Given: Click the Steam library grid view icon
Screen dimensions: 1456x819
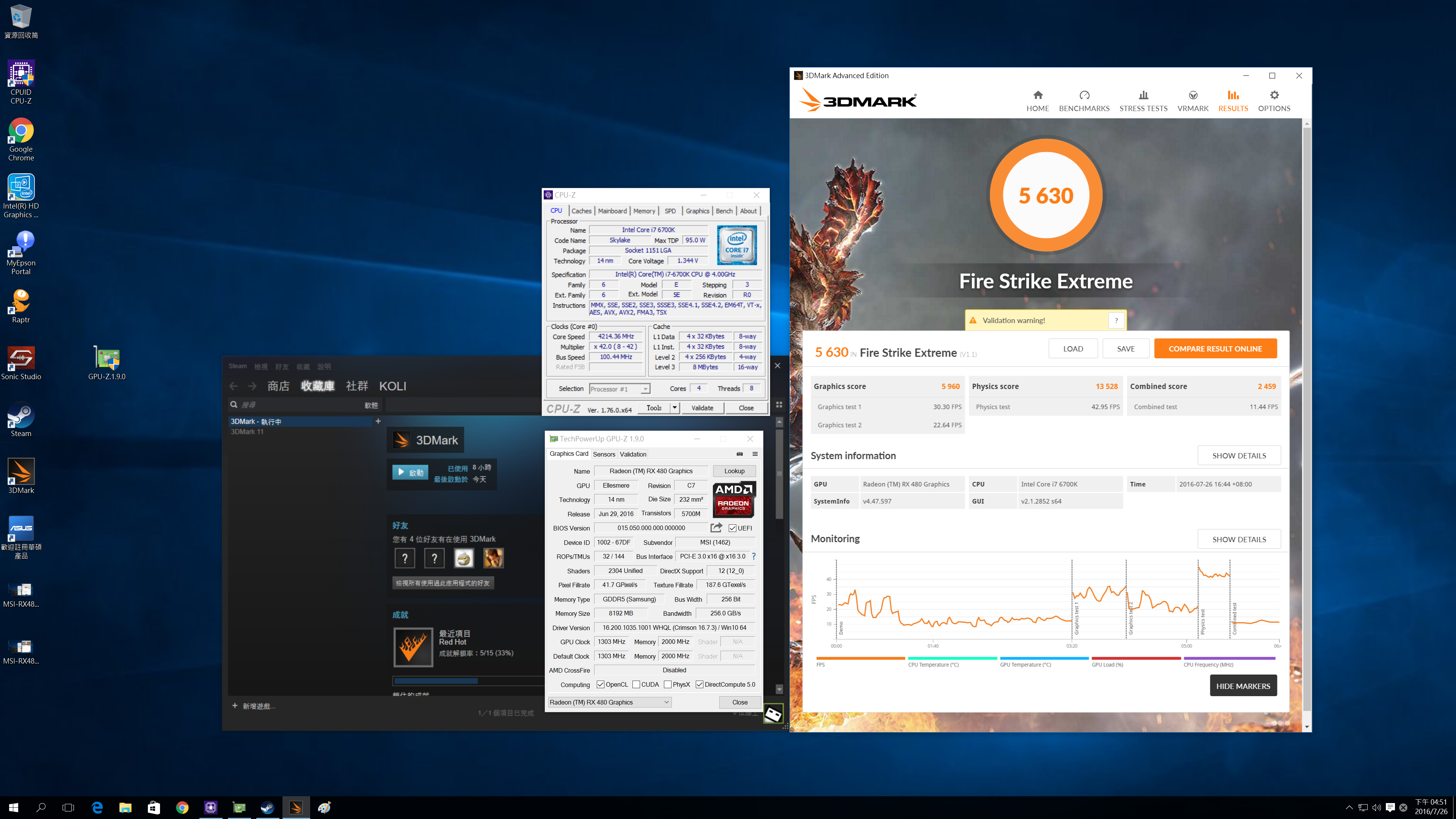Looking at the screenshot, I should click(x=779, y=405).
